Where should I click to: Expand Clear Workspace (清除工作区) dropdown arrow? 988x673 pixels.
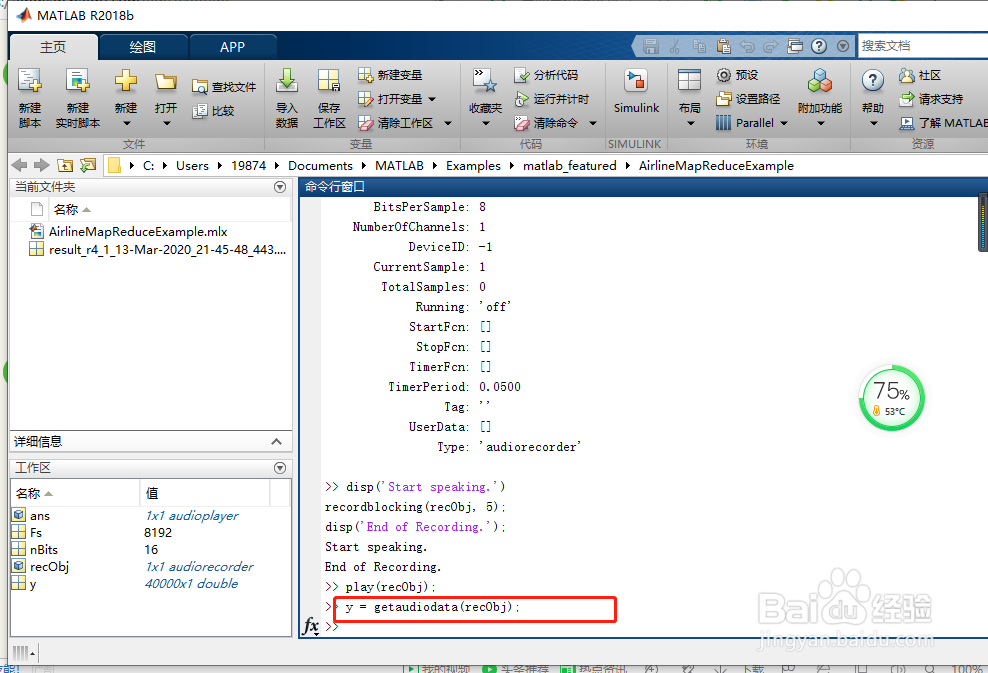(x=447, y=123)
